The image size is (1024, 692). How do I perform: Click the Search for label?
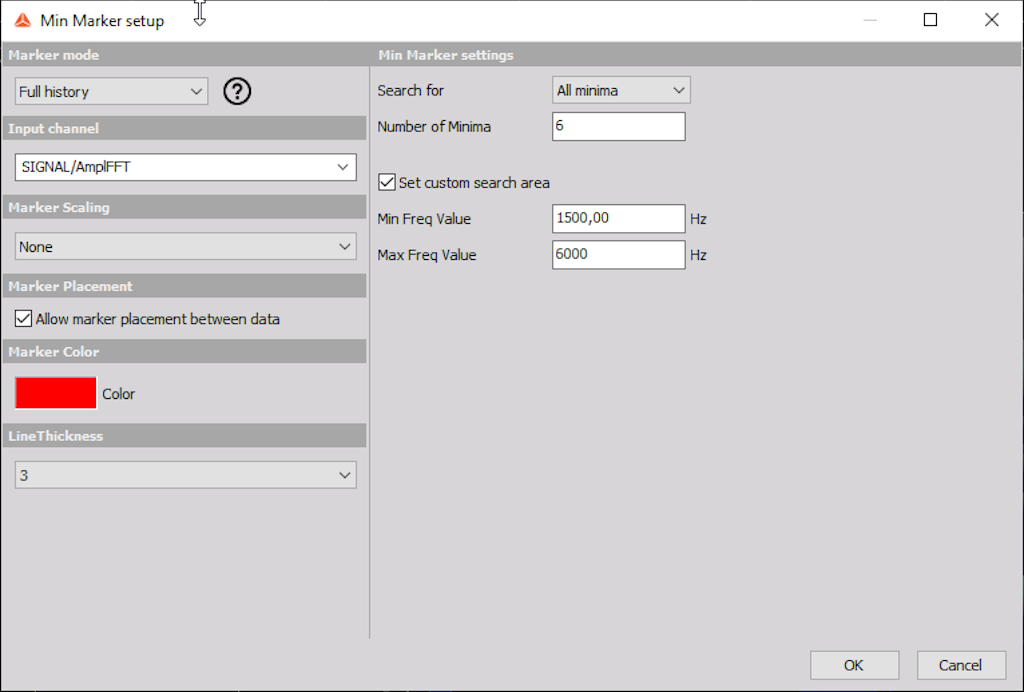point(411,91)
